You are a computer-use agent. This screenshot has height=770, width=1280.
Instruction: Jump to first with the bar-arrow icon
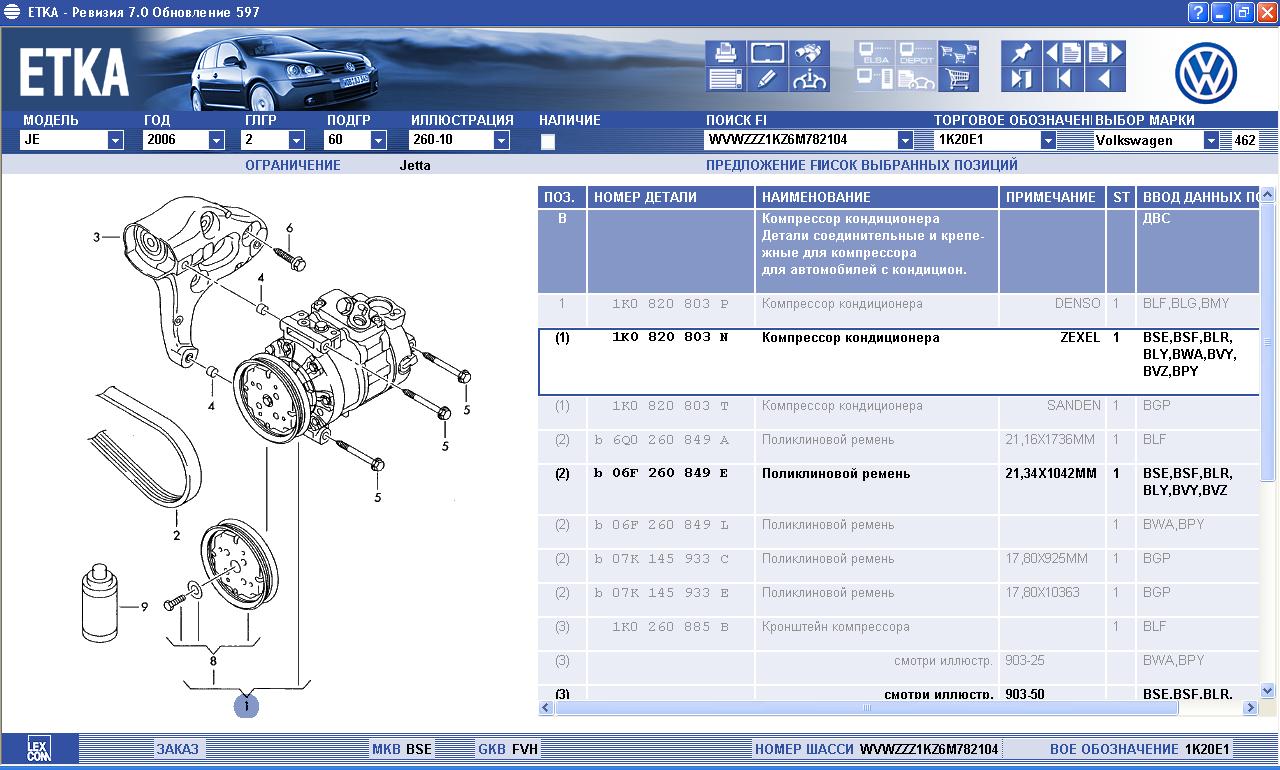(1063, 79)
